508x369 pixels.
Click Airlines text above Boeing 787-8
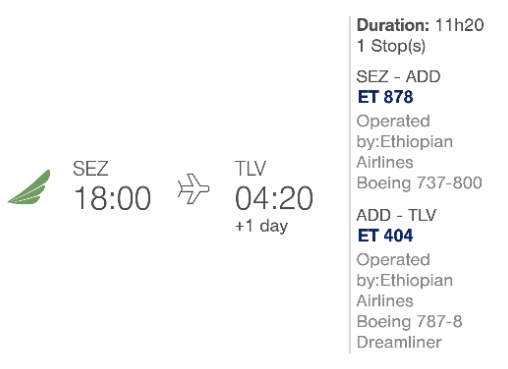tap(385, 301)
